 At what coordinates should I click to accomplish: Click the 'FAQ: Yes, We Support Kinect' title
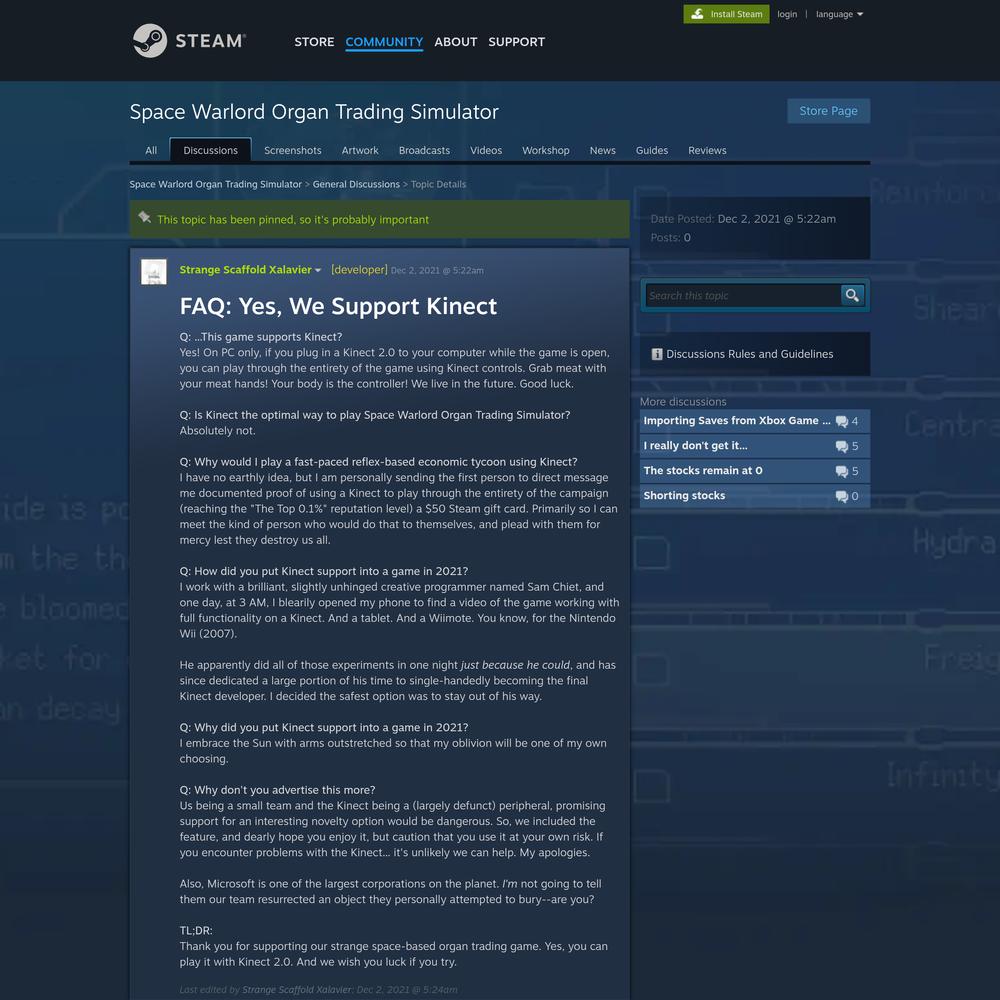pos(338,306)
